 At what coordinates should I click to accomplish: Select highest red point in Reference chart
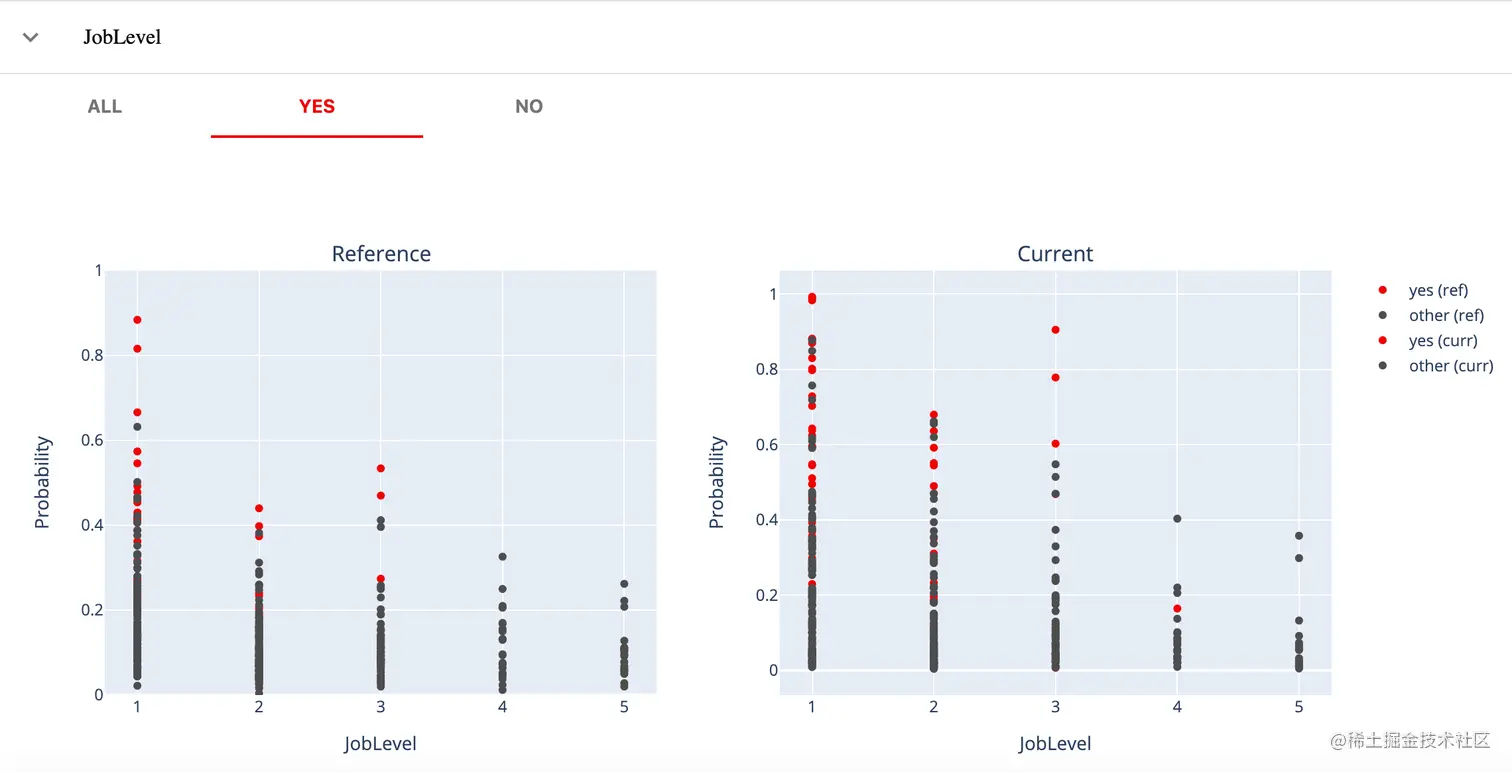pyautogui.click(x=137, y=320)
